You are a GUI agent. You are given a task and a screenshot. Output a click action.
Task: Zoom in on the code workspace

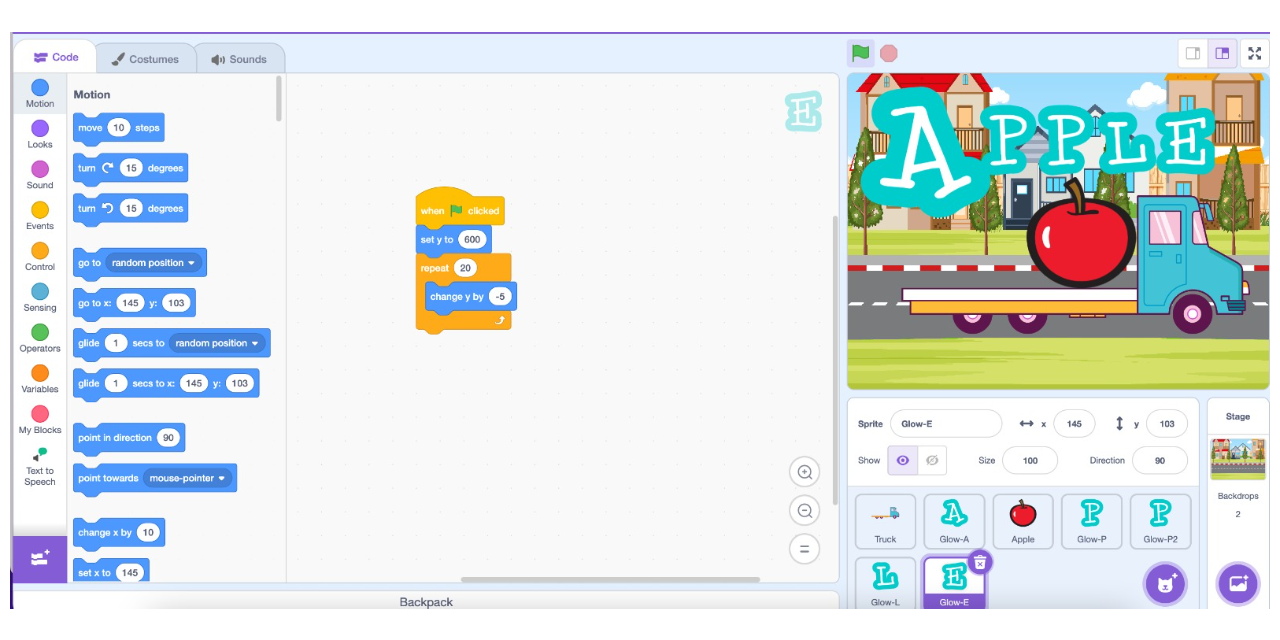[x=804, y=471]
